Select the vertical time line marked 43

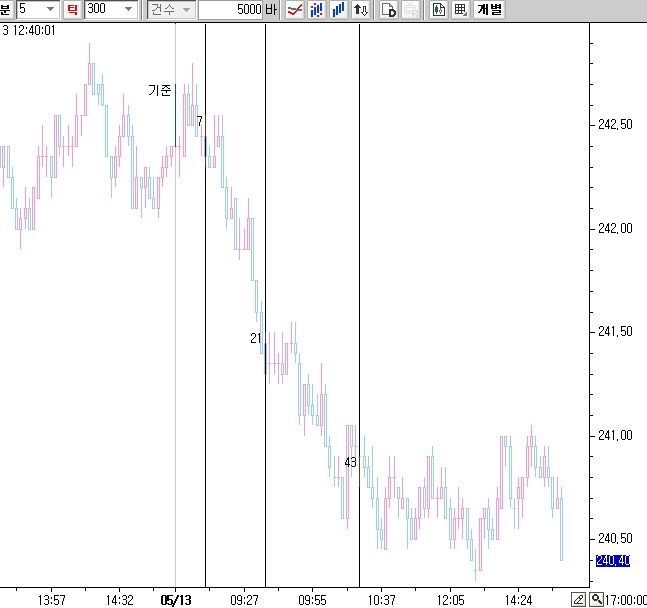(x=359, y=305)
